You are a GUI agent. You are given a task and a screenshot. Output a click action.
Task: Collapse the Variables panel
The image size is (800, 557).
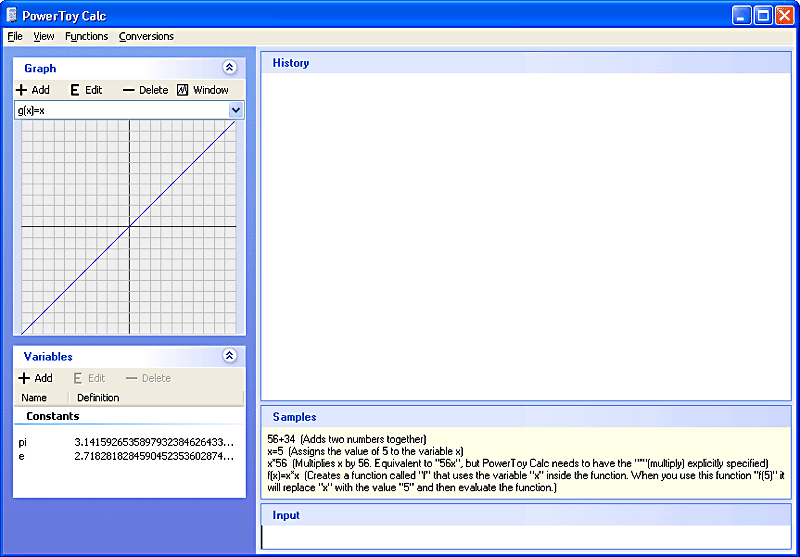[229, 356]
